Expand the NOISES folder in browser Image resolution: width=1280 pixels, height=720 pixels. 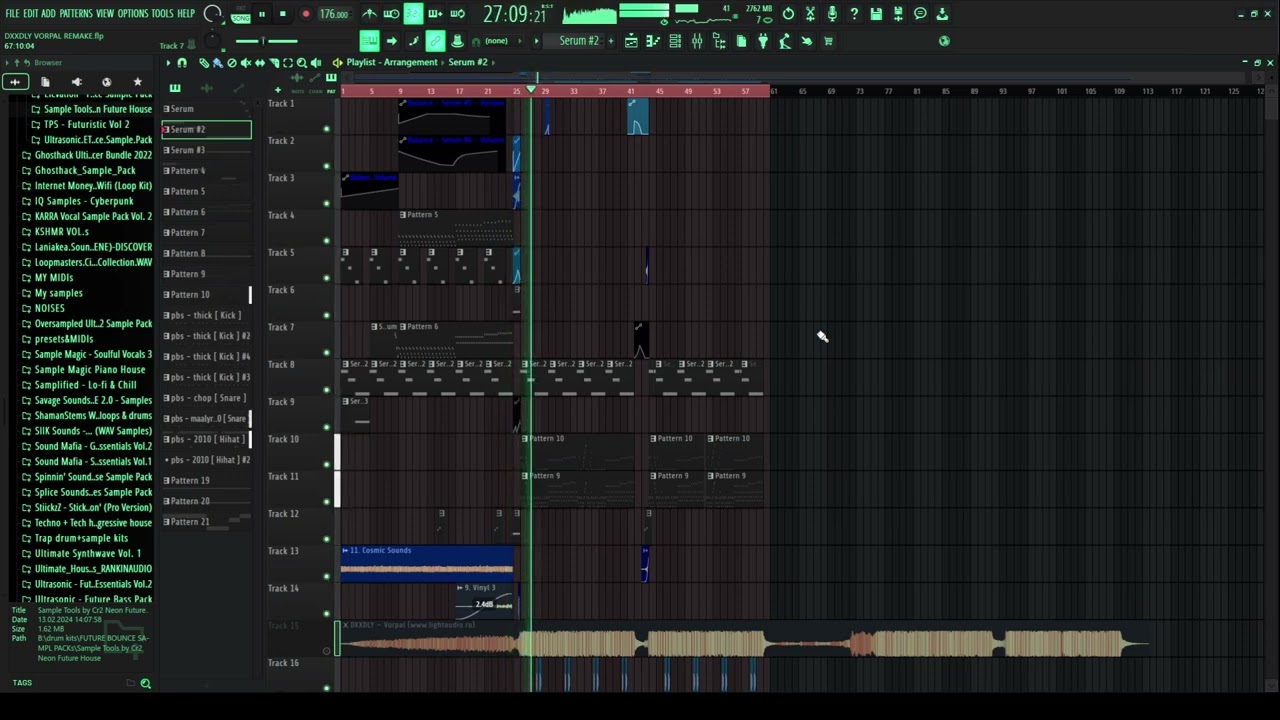point(49,308)
